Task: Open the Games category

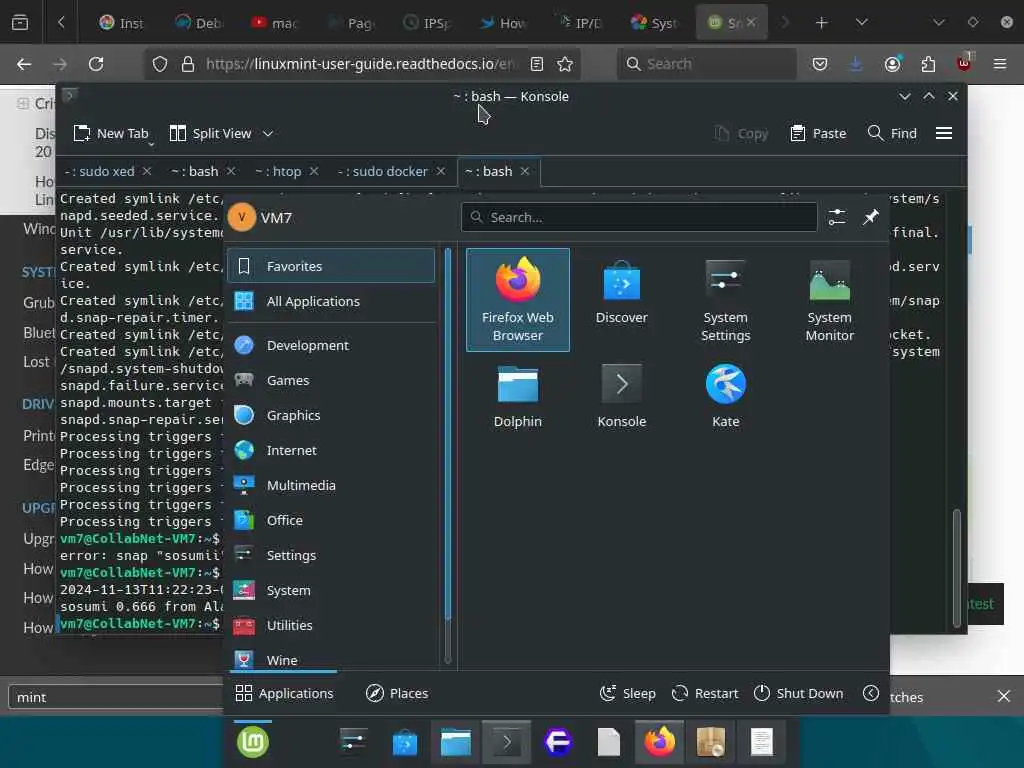Action: click(x=331, y=380)
